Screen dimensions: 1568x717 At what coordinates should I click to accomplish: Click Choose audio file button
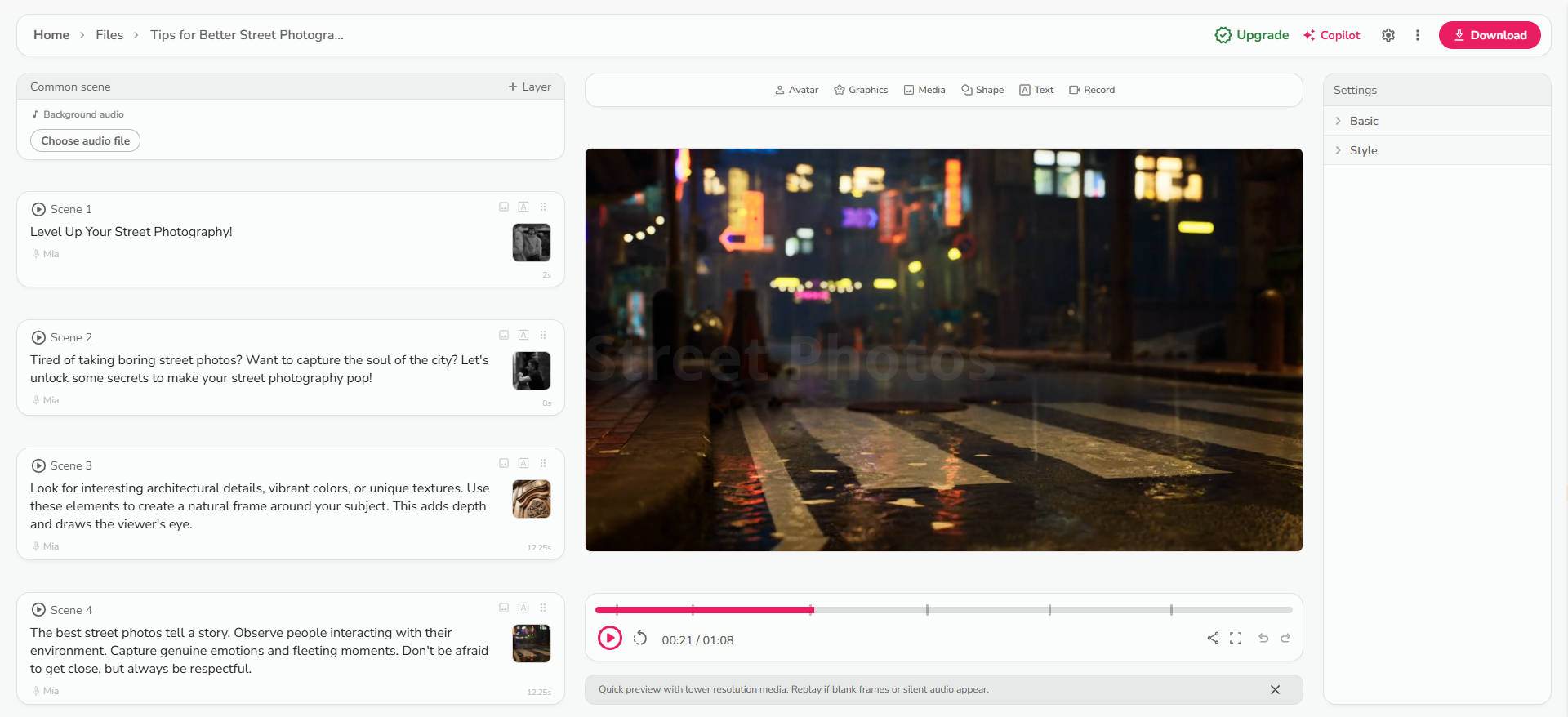coord(86,140)
